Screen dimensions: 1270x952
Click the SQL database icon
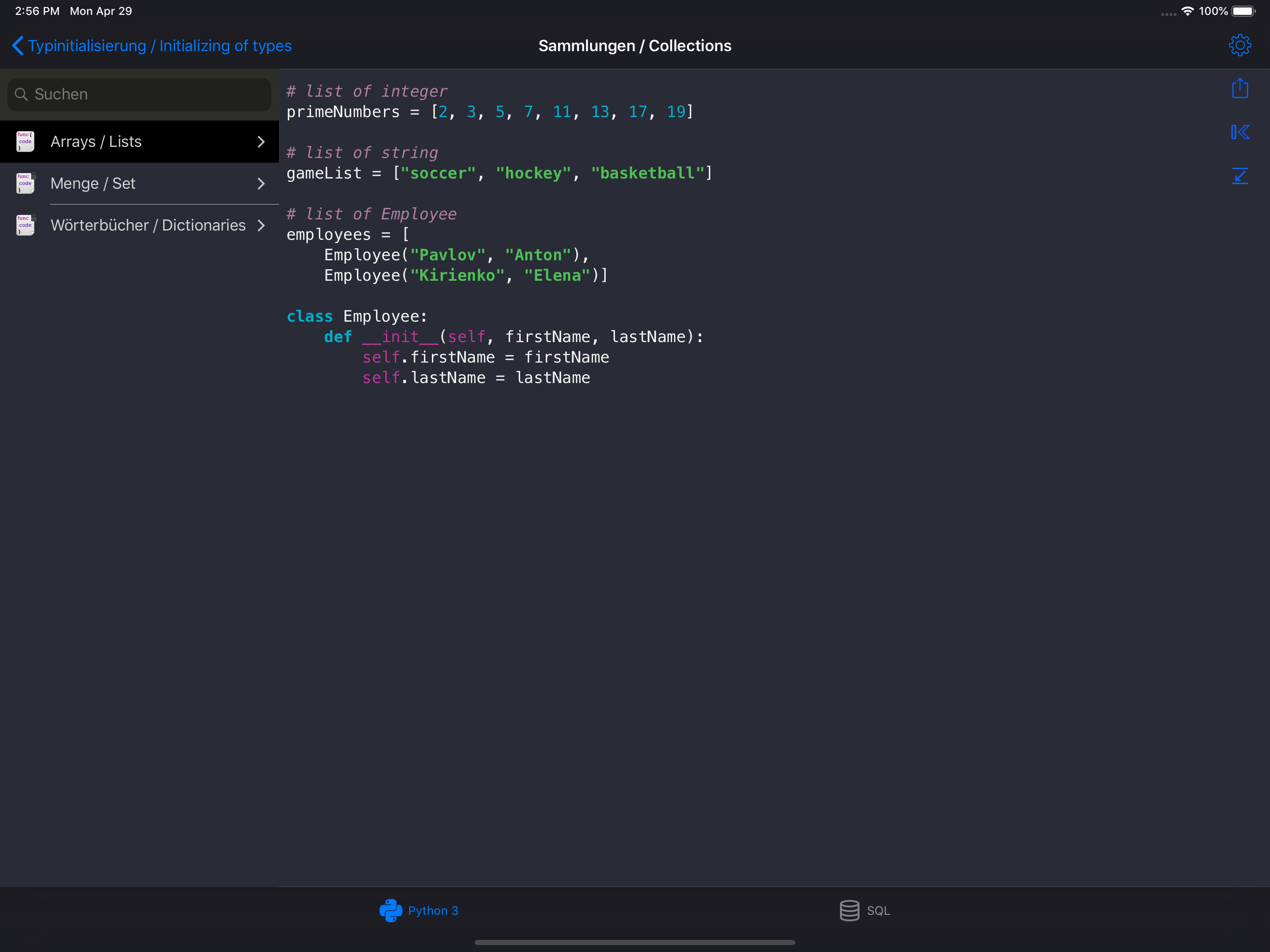click(x=849, y=910)
